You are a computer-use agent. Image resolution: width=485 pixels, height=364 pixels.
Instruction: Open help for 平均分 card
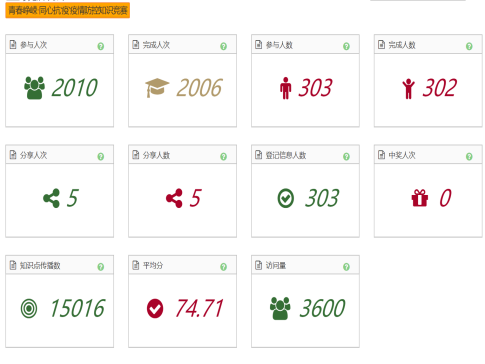pos(224,267)
